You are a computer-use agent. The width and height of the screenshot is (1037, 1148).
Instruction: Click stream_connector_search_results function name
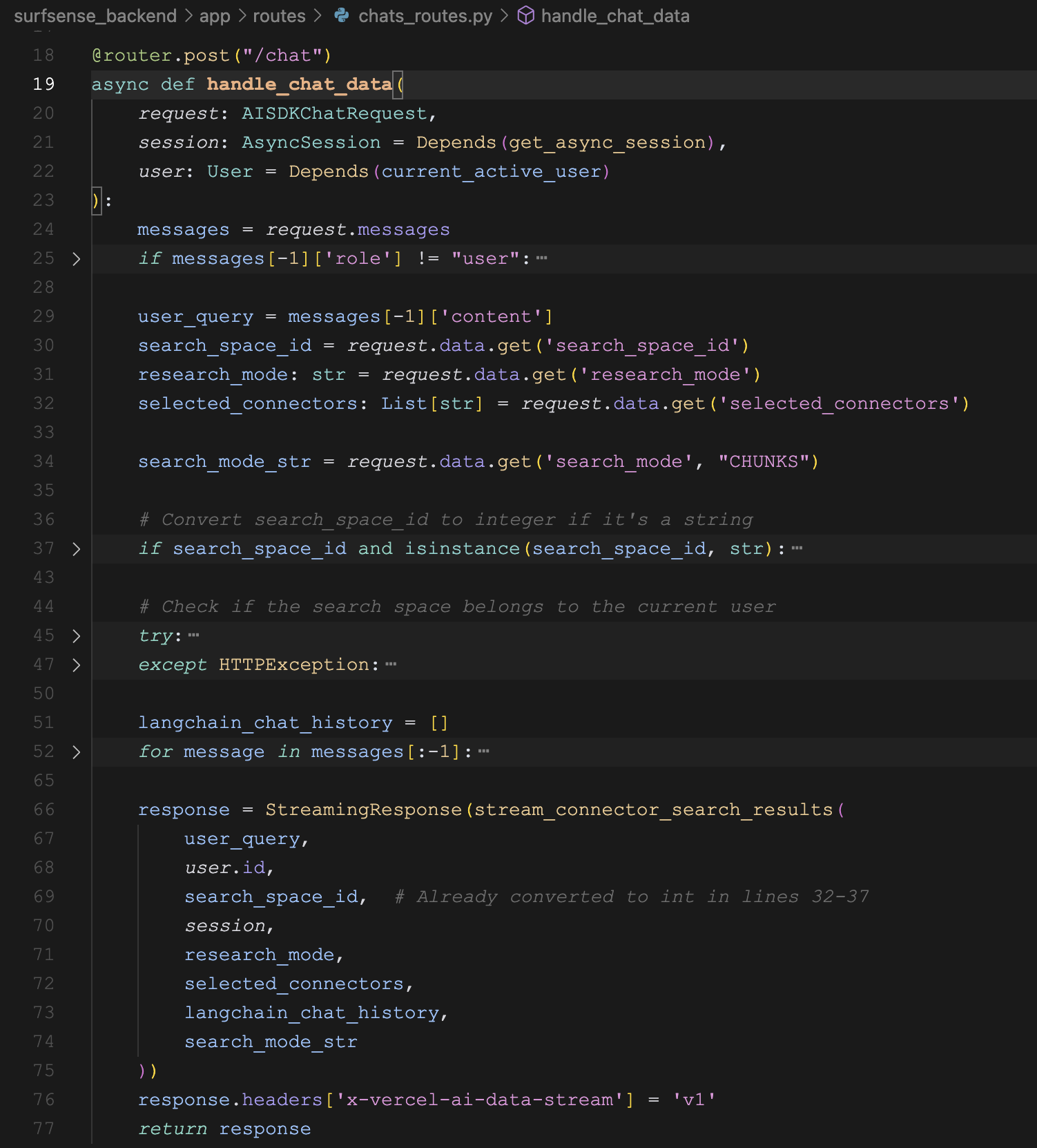coord(653,810)
